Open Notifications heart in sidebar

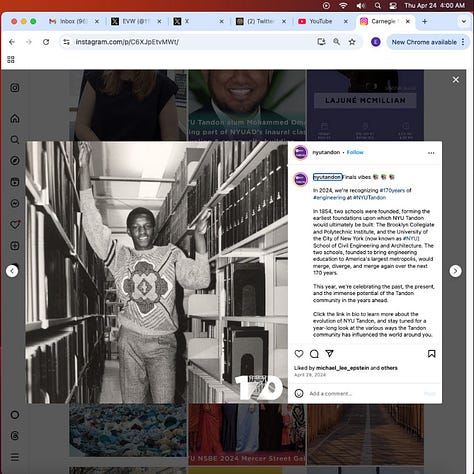pyautogui.click(x=15, y=225)
